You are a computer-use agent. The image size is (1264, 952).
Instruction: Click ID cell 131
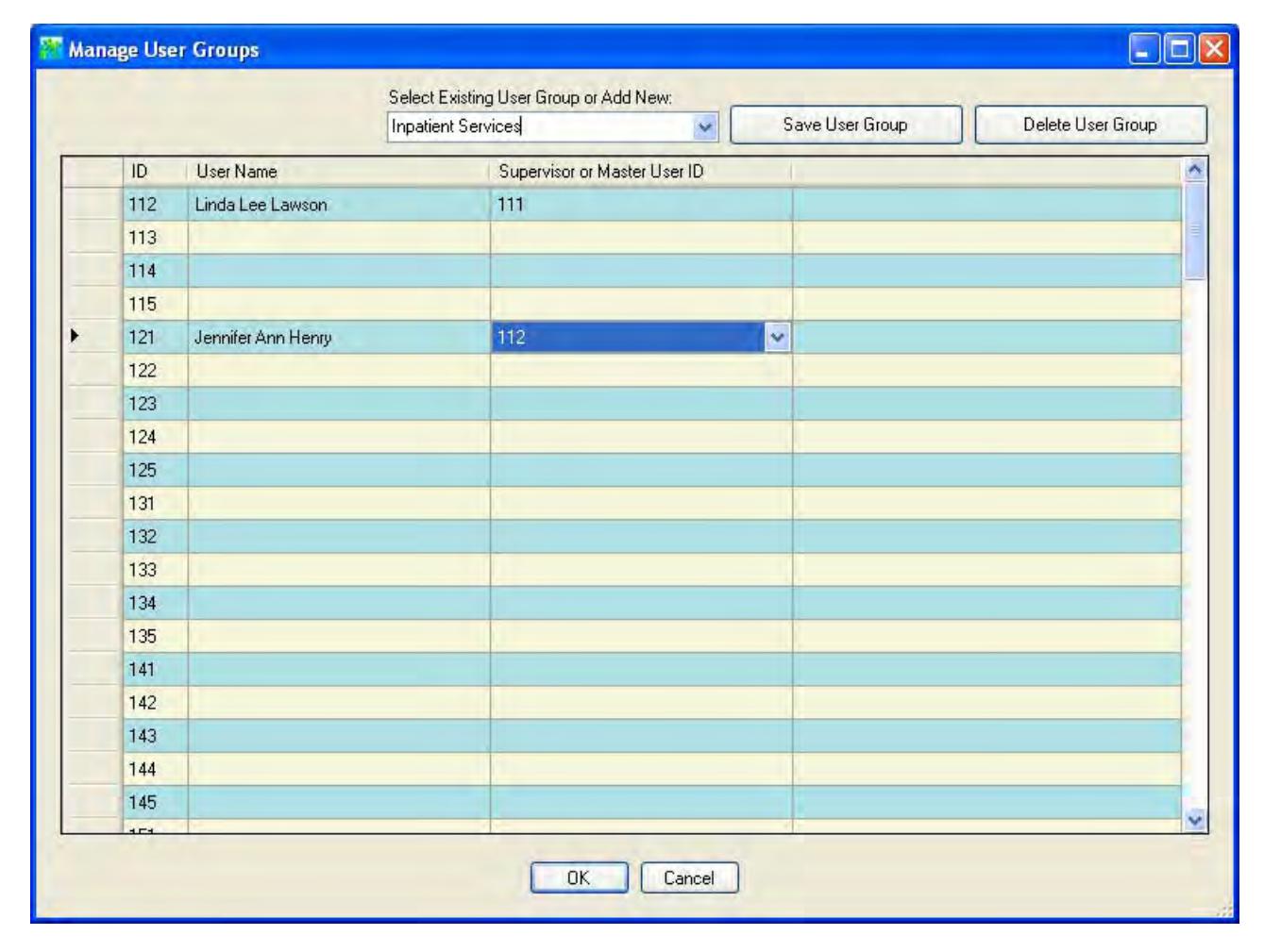pyautogui.click(x=156, y=504)
